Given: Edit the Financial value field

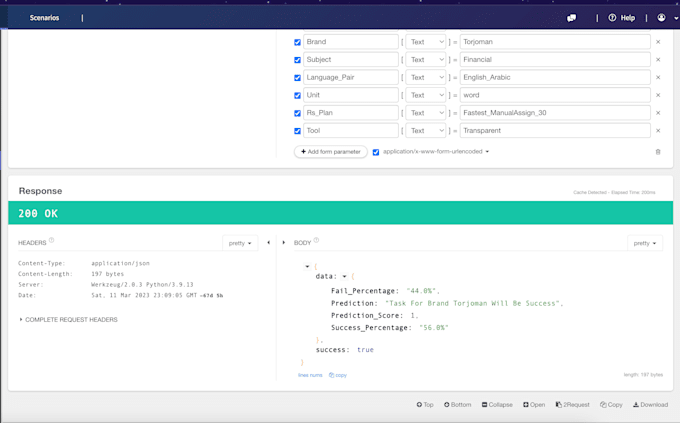Looking at the screenshot, I should (555, 59).
